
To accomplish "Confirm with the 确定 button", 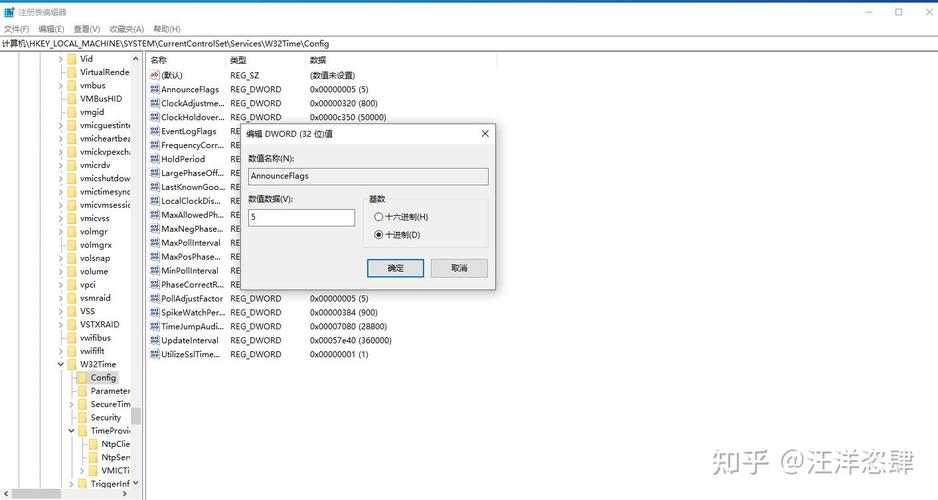I will (x=395, y=268).
